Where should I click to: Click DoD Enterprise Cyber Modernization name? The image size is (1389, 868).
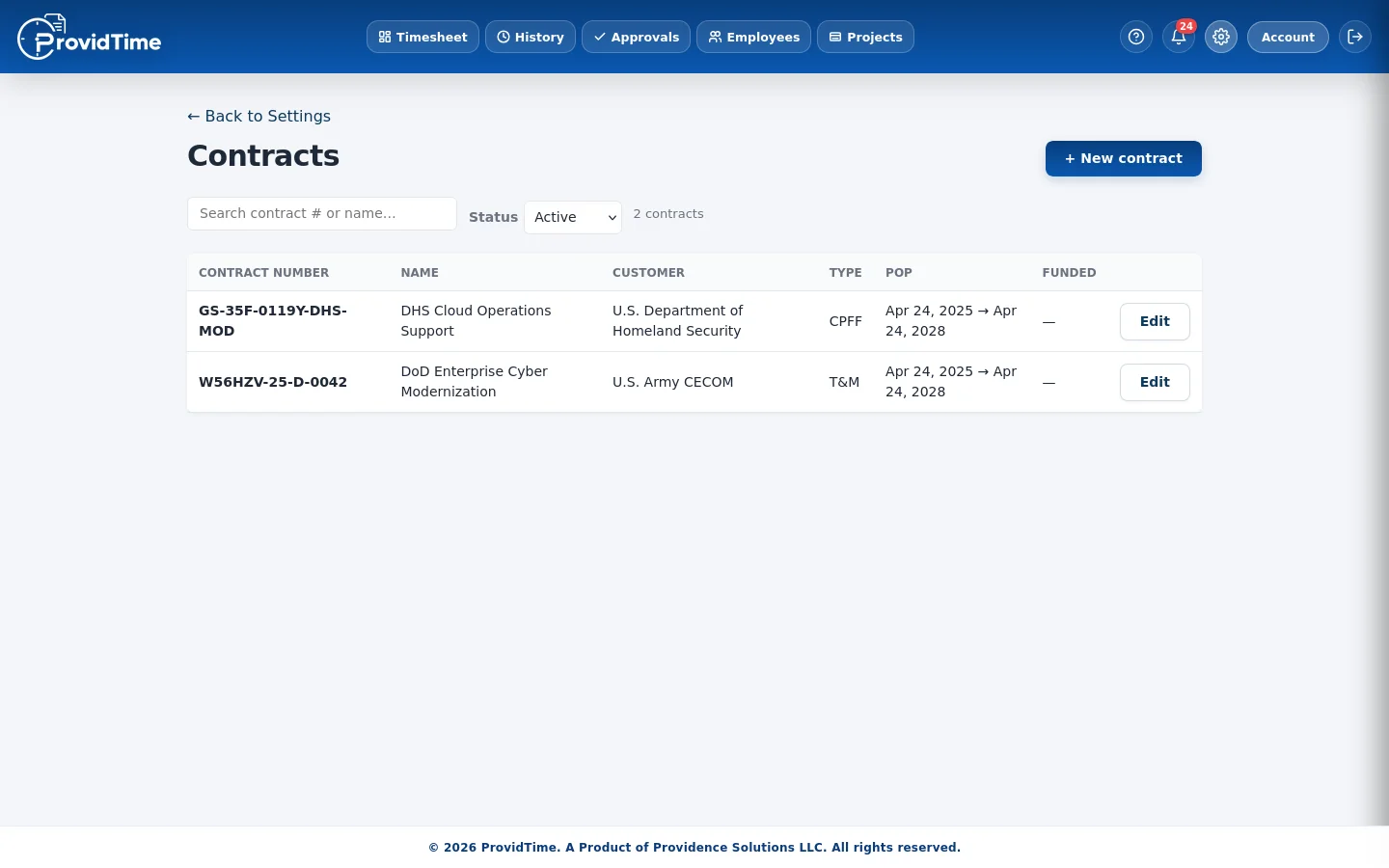coord(474,381)
